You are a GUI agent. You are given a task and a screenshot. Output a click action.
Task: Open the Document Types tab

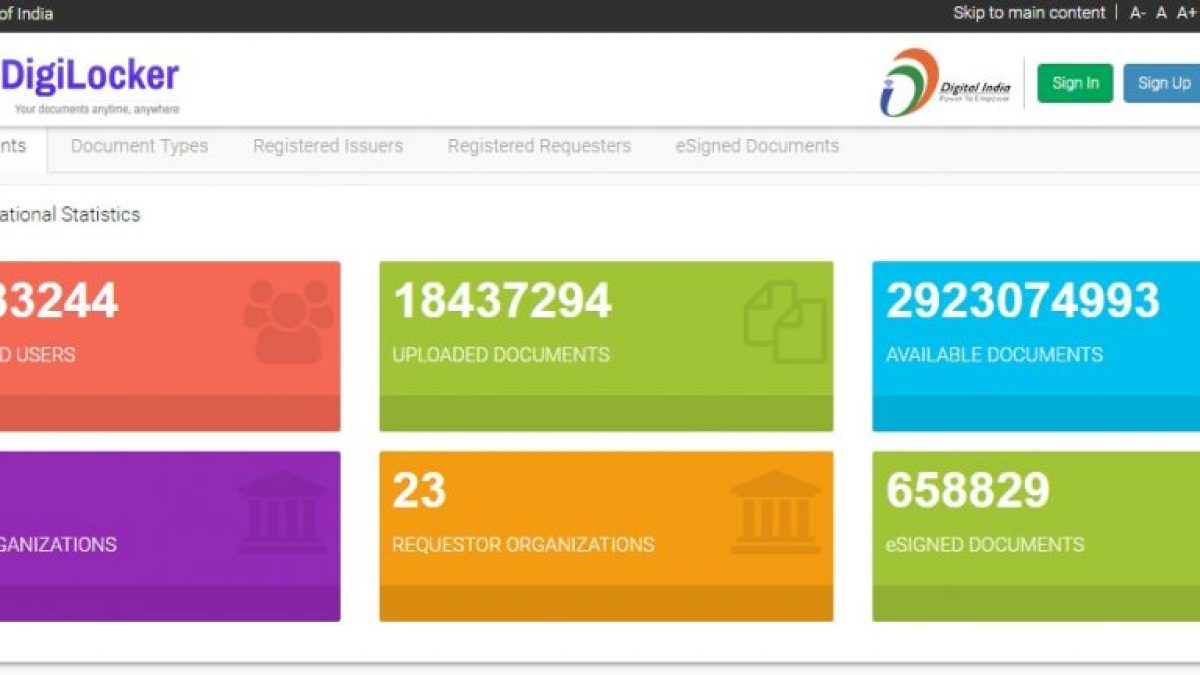coord(139,146)
